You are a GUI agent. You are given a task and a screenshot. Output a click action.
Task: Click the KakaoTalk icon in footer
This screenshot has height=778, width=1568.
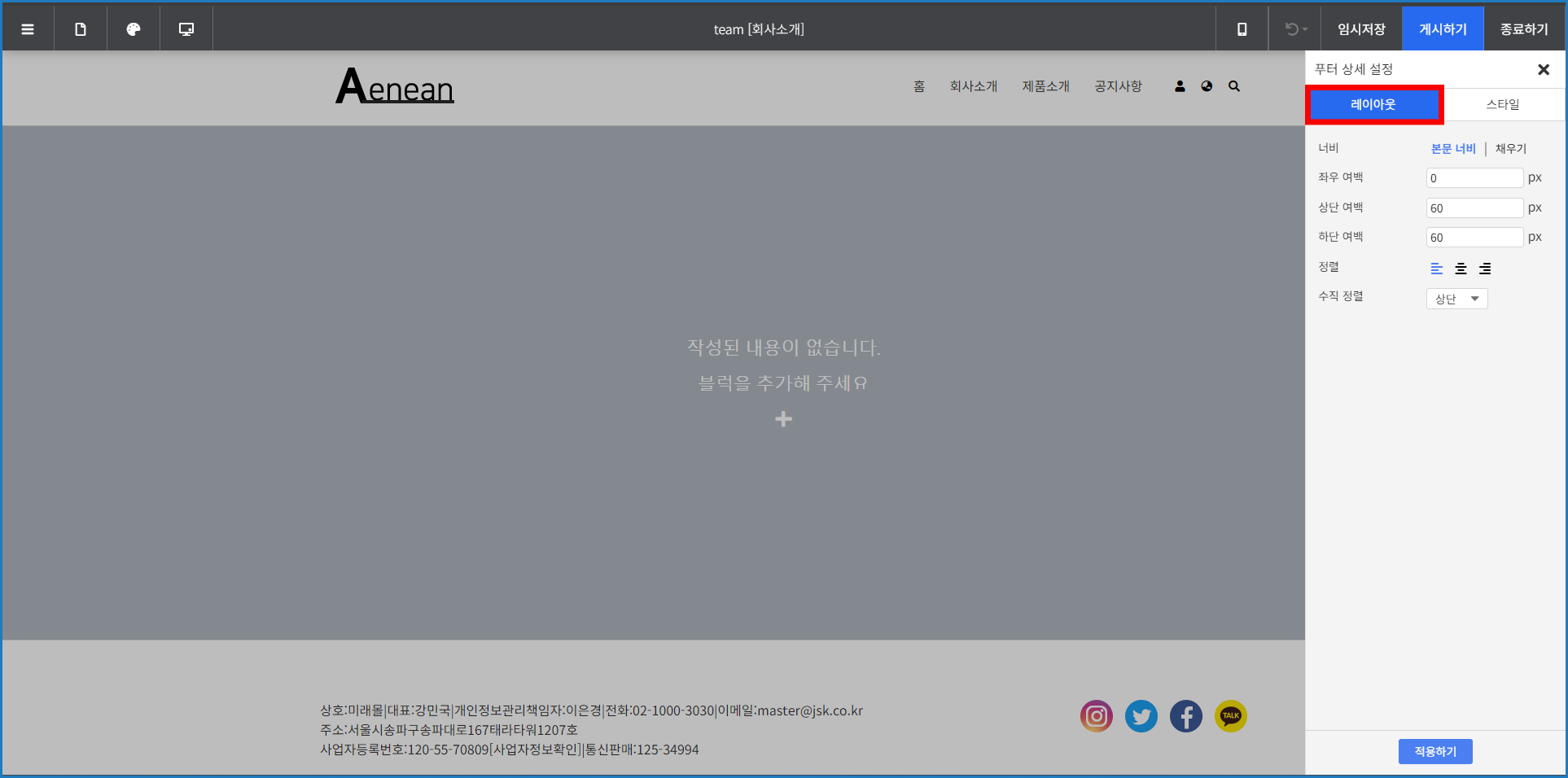(1230, 716)
